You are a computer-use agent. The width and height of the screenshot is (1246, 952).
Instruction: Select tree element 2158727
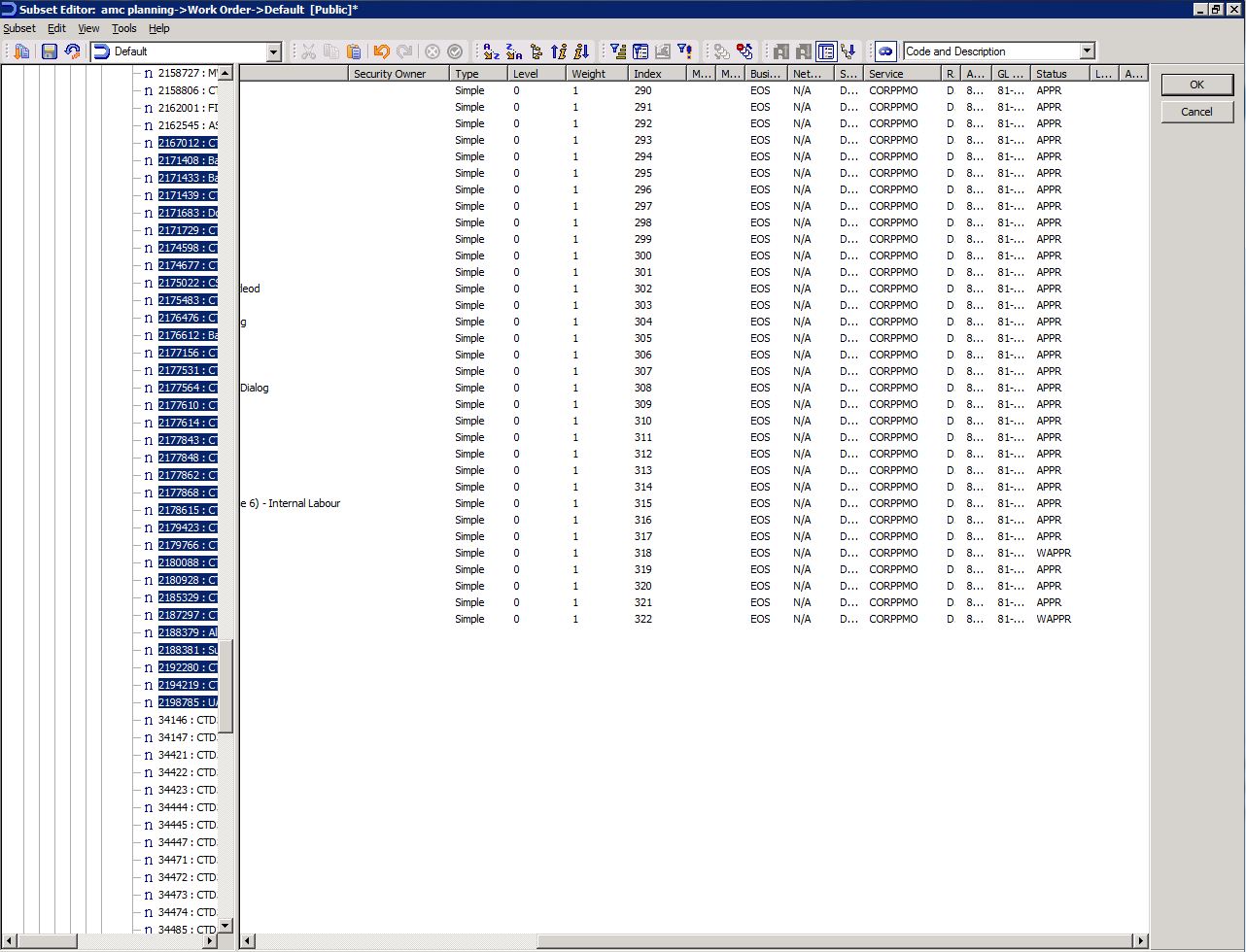(188, 73)
